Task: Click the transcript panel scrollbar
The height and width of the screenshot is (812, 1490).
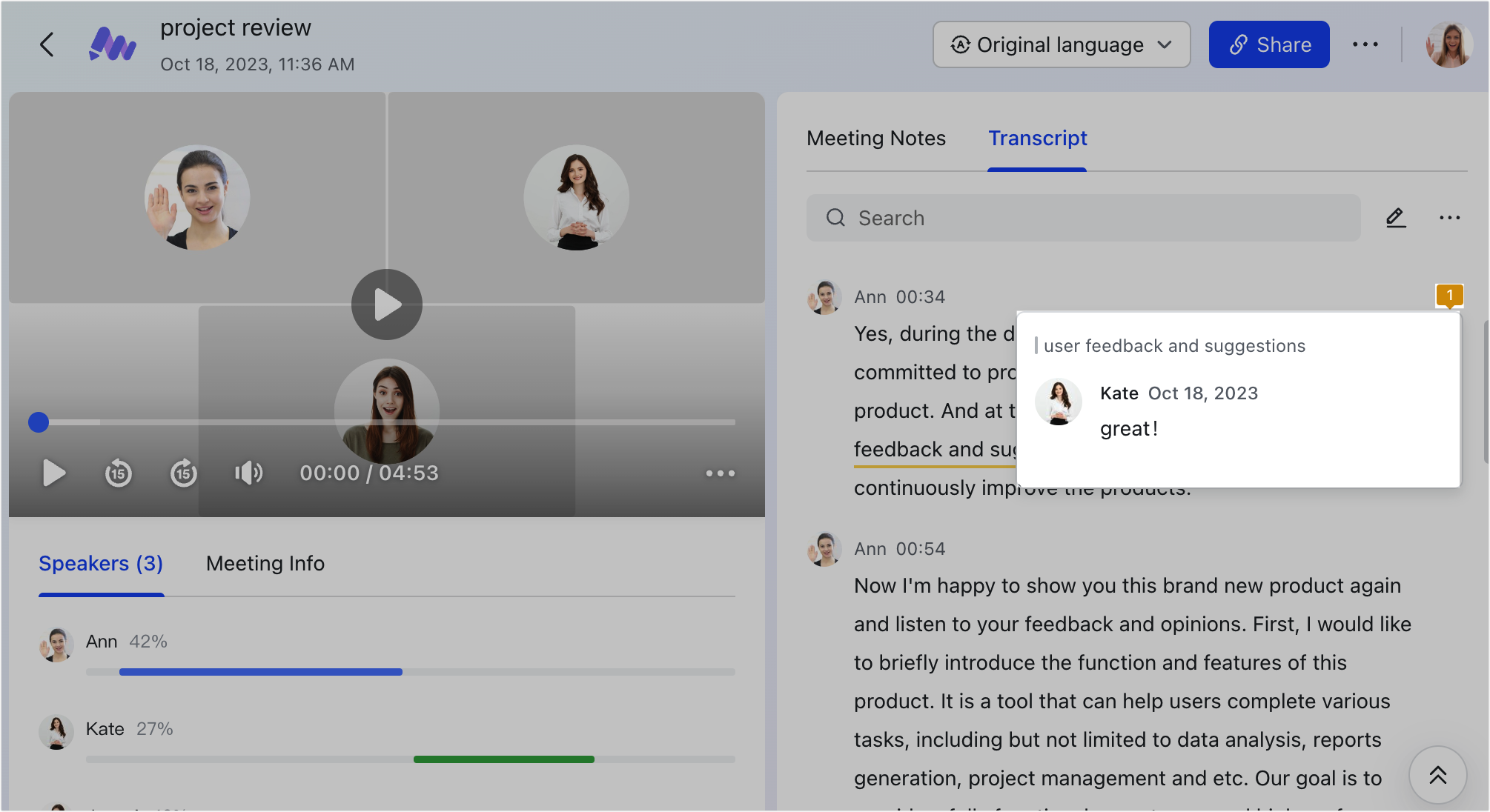Action: pos(1486,392)
